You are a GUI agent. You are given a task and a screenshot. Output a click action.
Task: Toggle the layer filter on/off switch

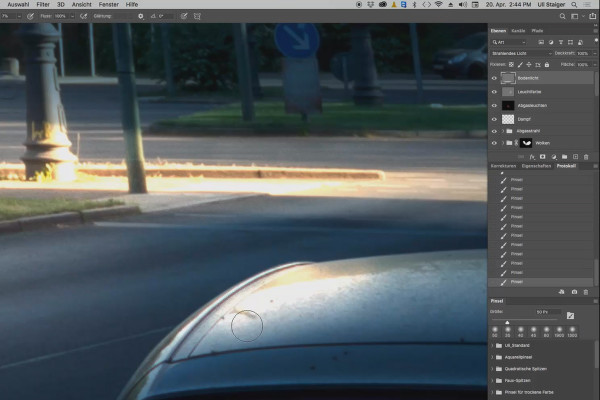[x=596, y=41]
